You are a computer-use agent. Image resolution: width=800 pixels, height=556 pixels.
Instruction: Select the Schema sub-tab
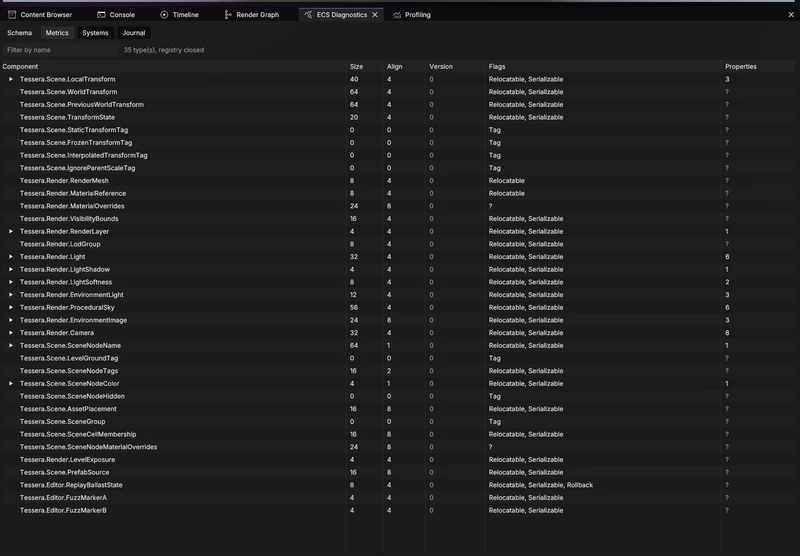19,33
